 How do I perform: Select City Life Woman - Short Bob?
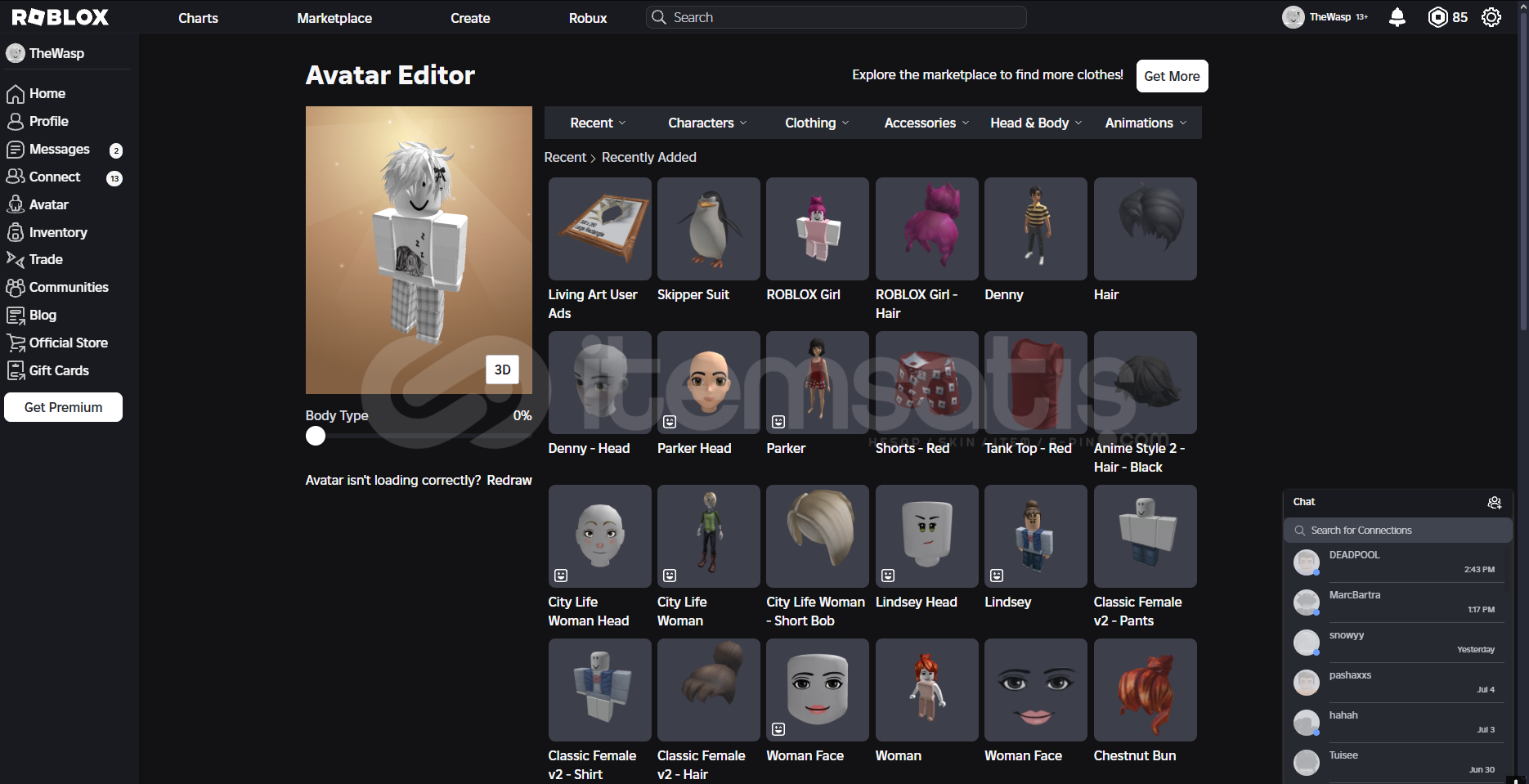click(818, 558)
